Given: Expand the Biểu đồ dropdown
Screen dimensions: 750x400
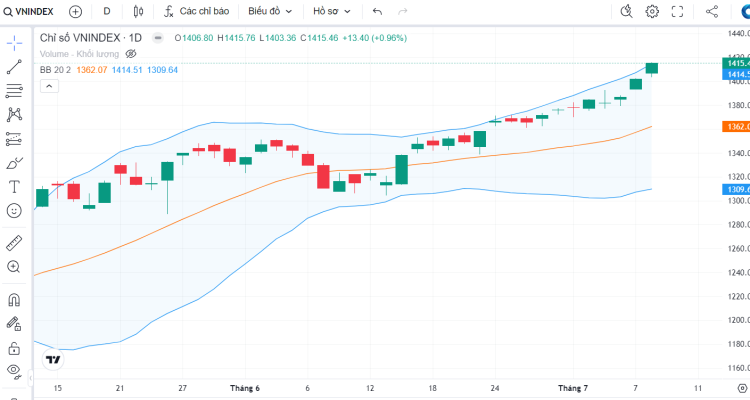Looking at the screenshot, I should 270,11.
